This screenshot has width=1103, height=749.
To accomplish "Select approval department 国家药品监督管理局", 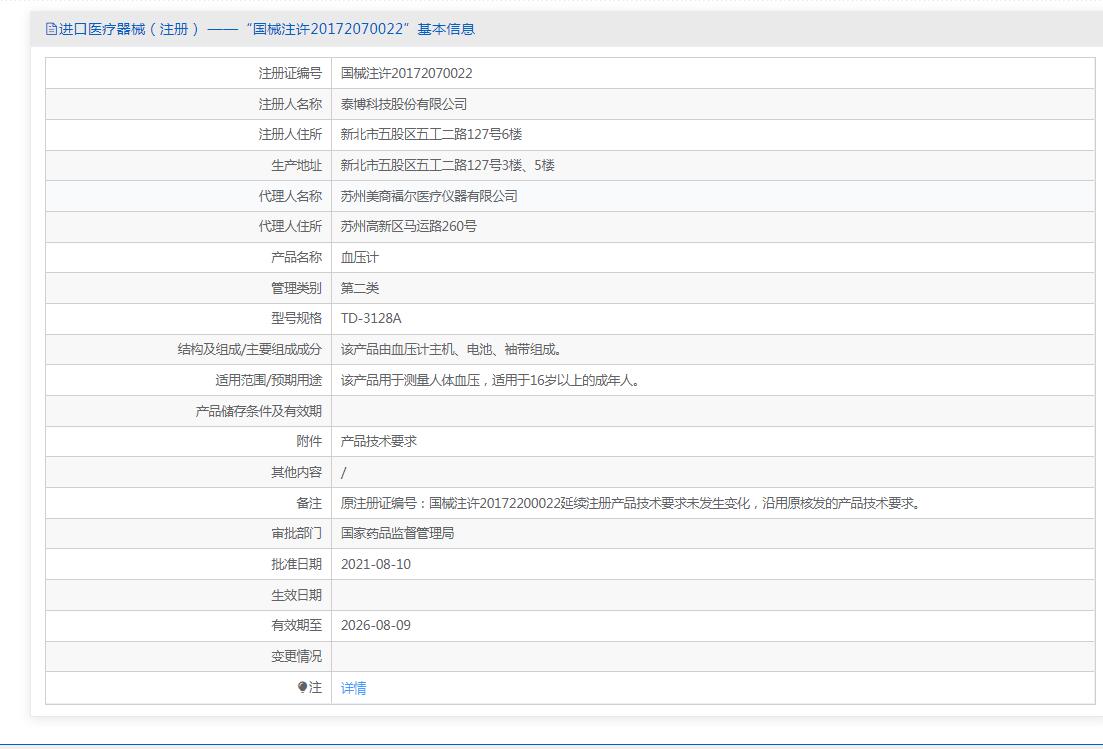I will pyautogui.click(x=397, y=534).
